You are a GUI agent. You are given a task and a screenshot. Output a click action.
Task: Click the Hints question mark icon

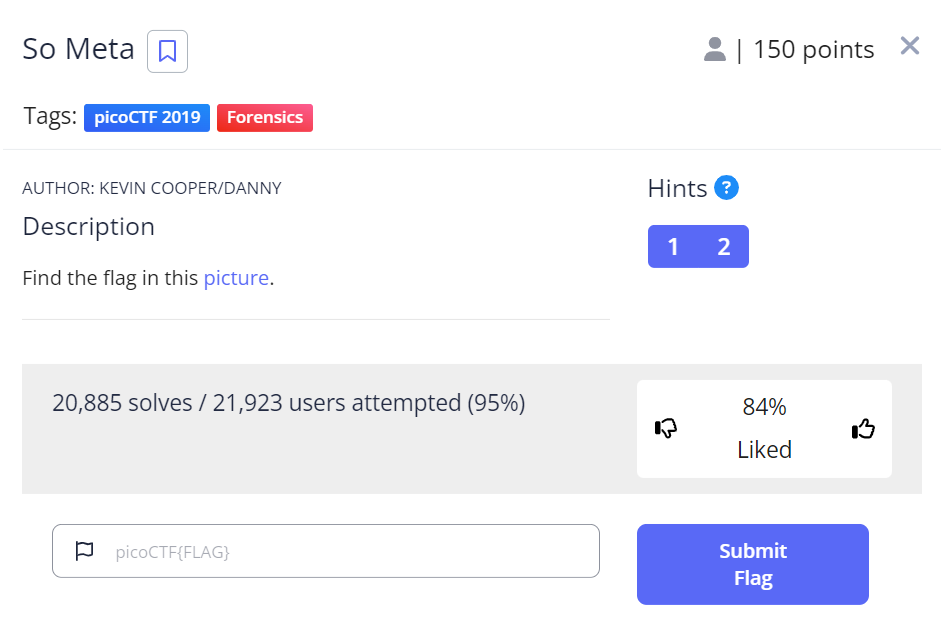coord(727,187)
